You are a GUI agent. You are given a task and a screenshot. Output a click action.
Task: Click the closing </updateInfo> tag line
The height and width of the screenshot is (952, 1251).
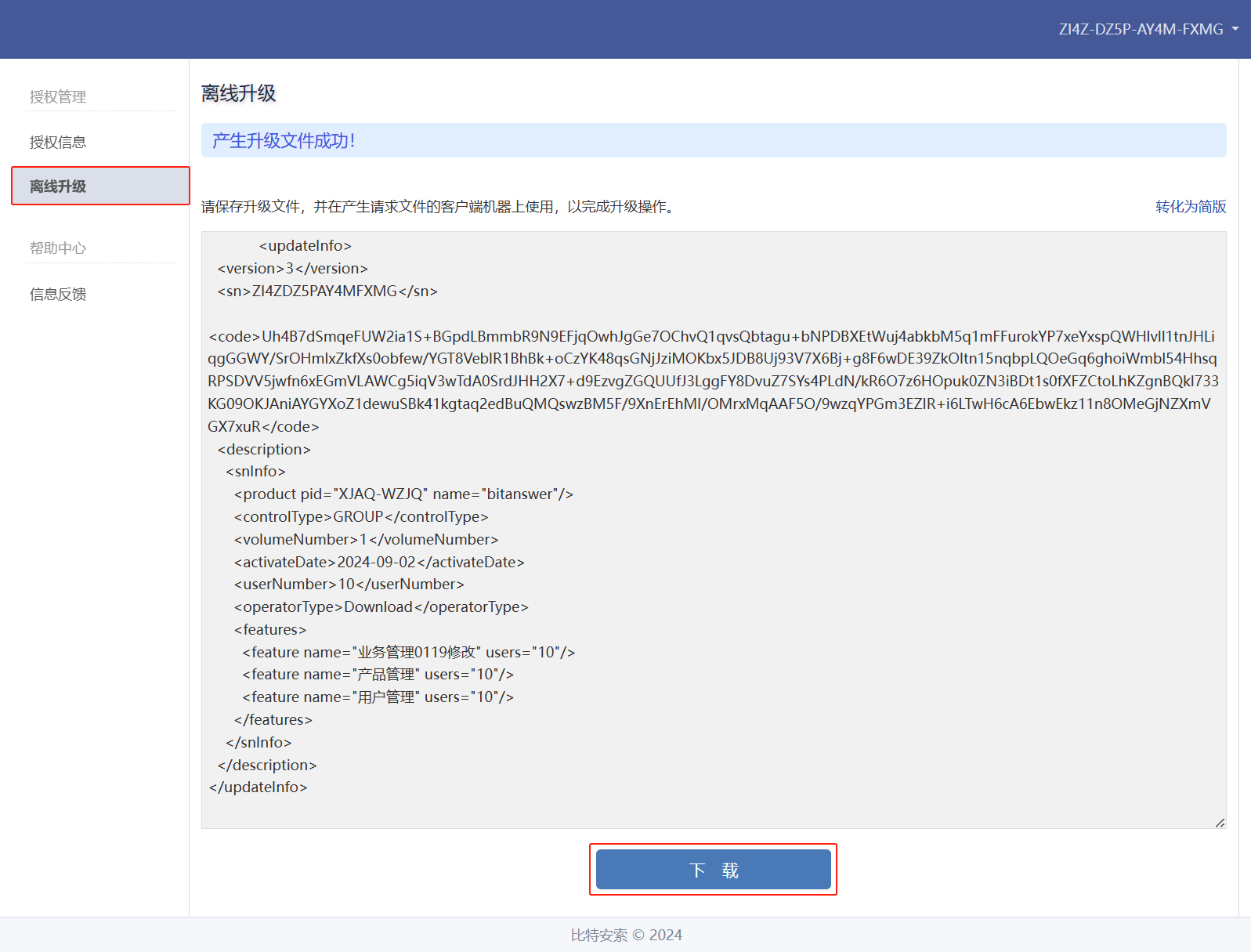click(259, 787)
